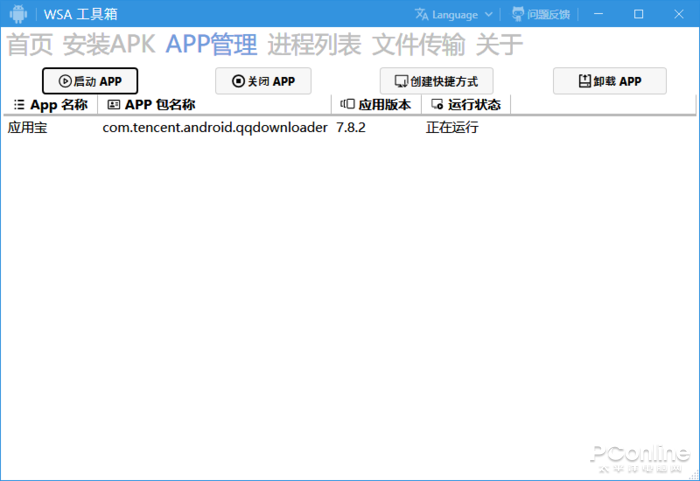
Task: Click status cell 正在运行
Action: tap(452, 128)
